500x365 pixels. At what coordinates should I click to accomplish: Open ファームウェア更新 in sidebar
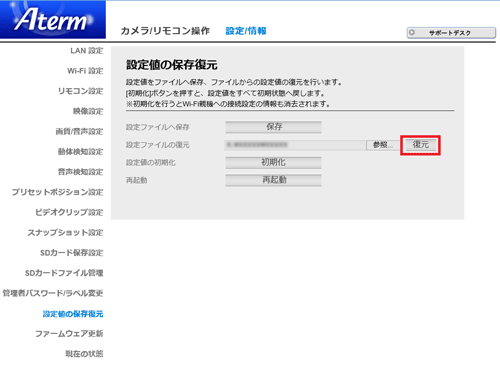click(x=69, y=333)
